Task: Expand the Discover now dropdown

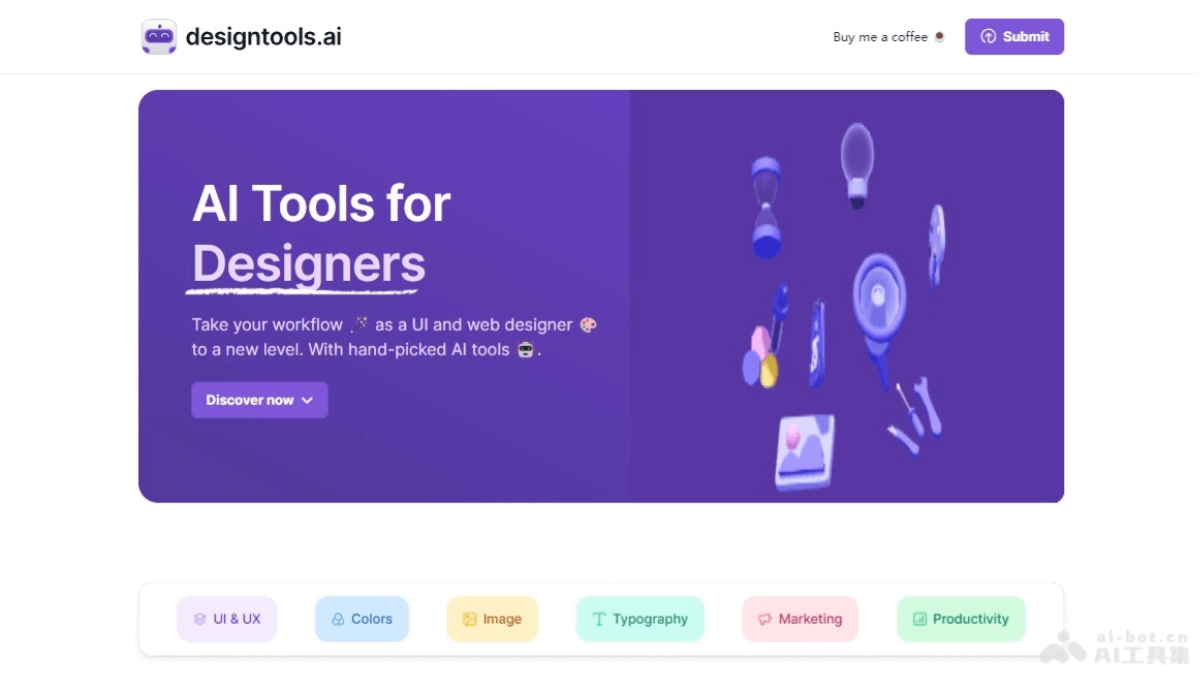Action: [x=259, y=399]
